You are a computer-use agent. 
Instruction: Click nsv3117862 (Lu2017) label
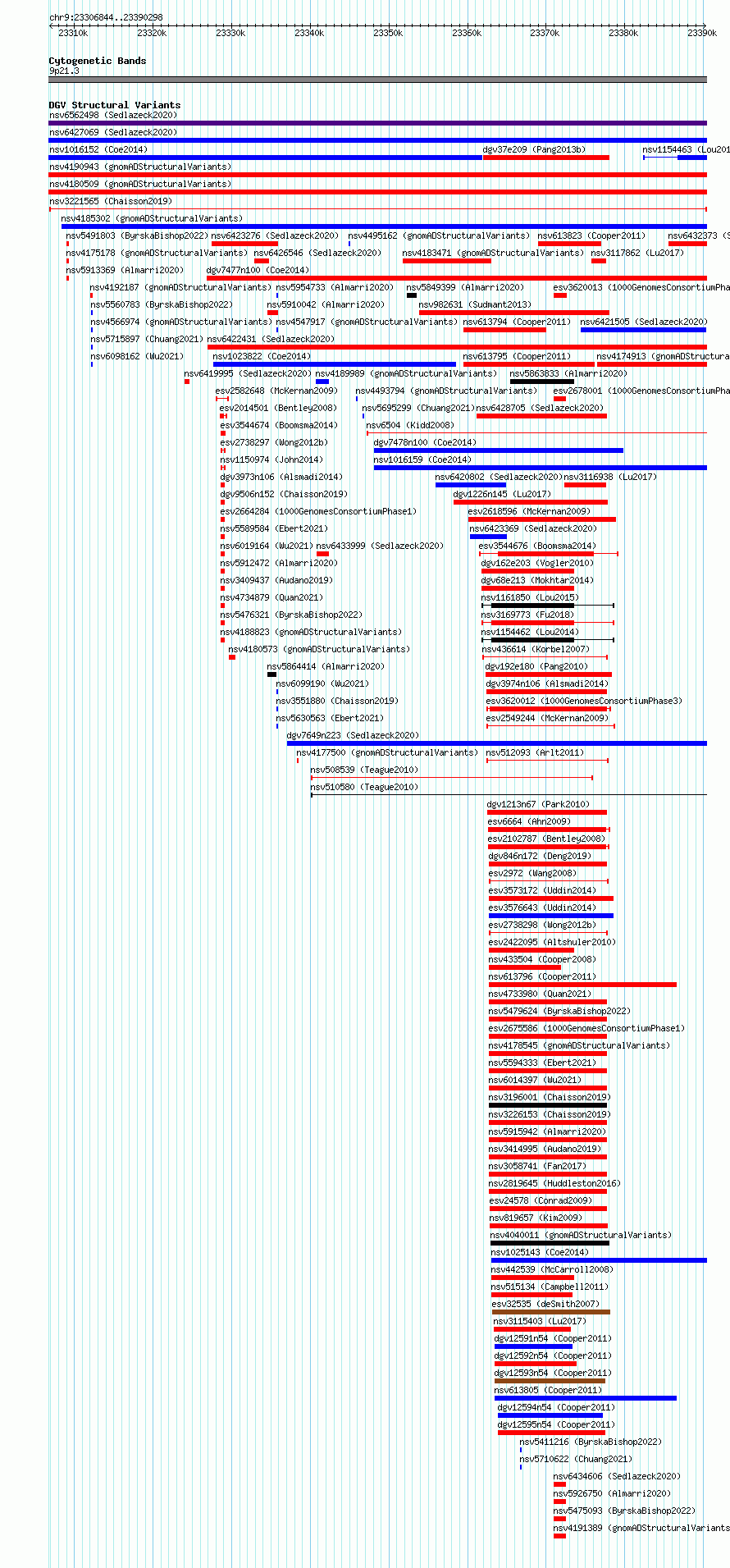click(637, 253)
